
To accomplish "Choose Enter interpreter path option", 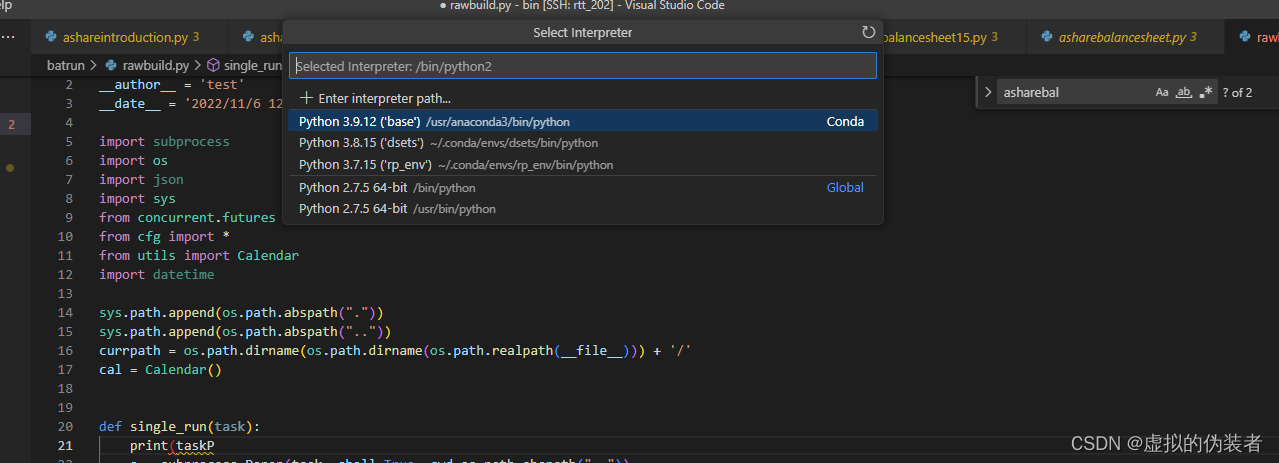I will (583, 98).
